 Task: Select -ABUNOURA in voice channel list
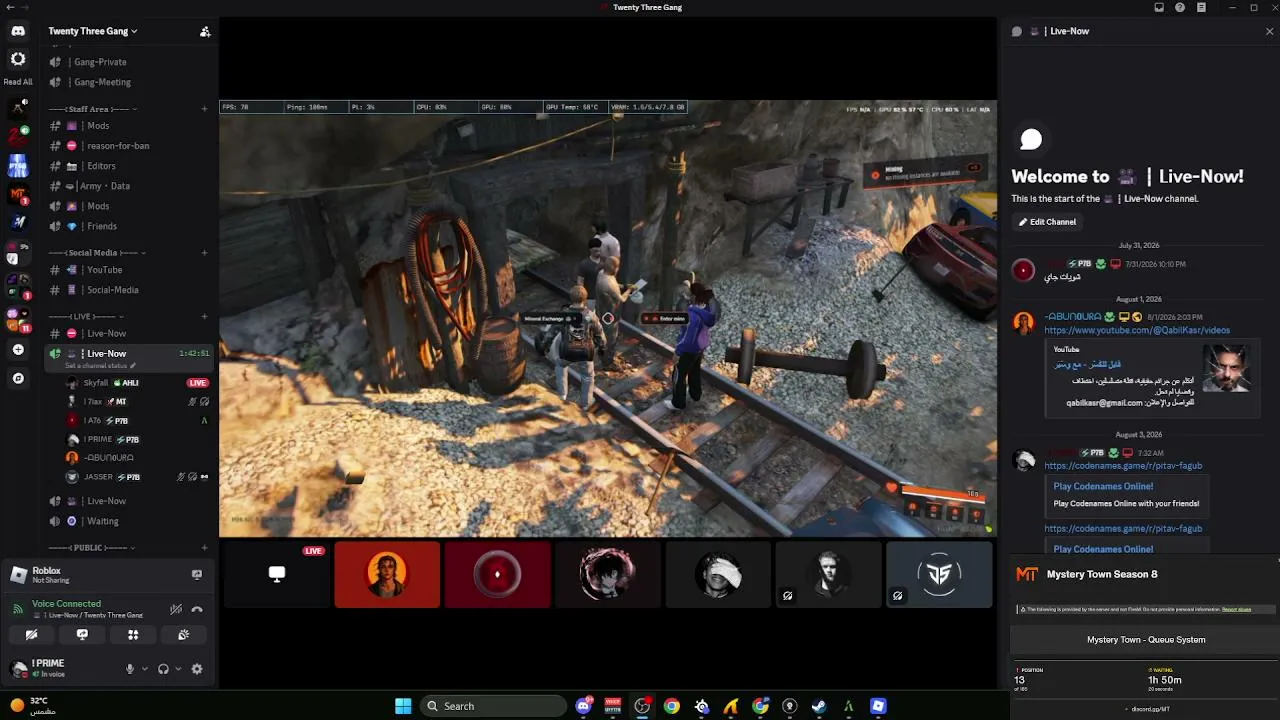tap(137, 458)
